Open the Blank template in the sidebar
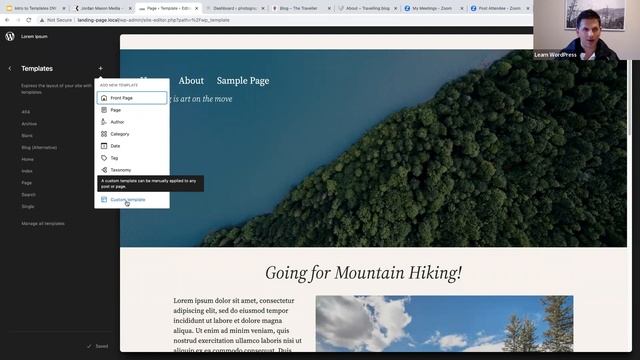The height and width of the screenshot is (360, 640). (27, 136)
